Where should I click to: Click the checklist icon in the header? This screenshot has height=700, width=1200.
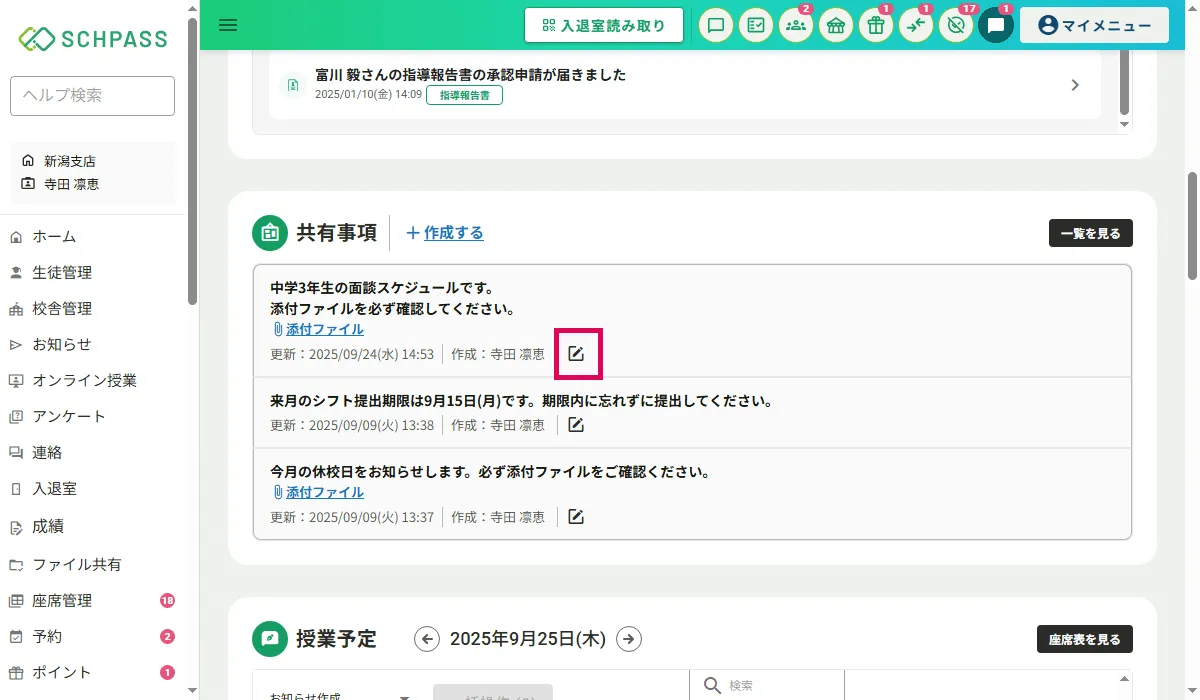pos(756,26)
